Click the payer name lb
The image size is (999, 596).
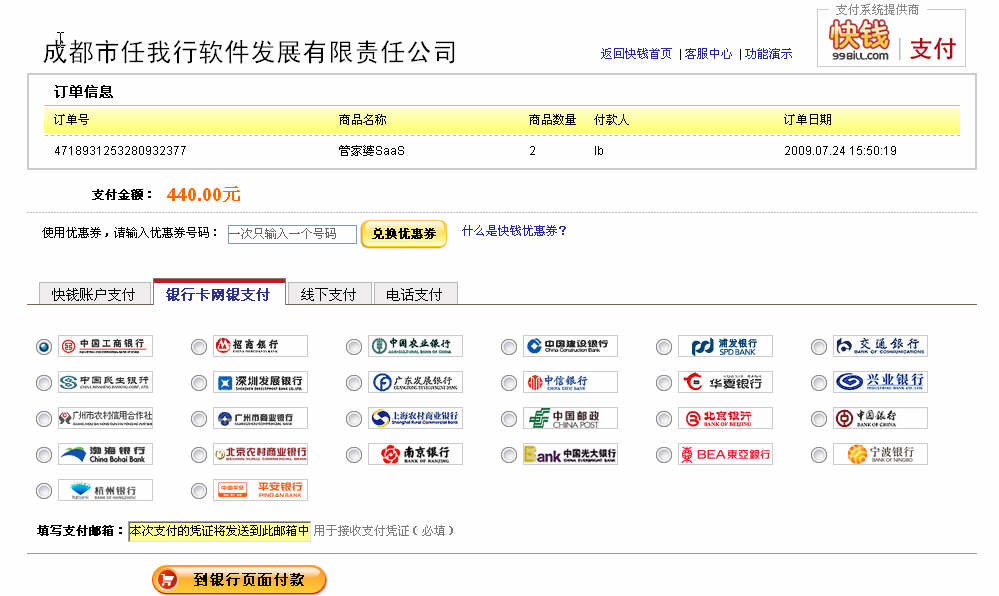tap(599, 151)
